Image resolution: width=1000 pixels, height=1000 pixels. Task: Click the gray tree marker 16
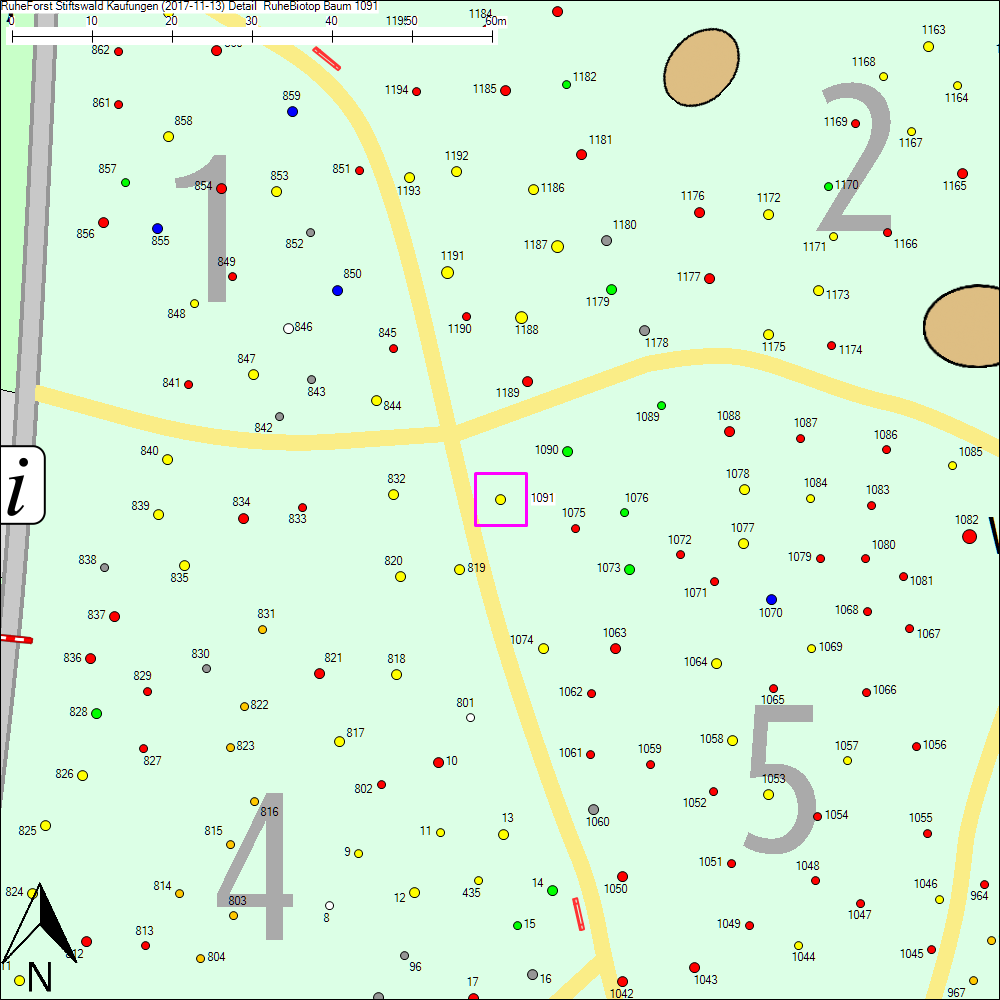click(x=533, y=974)
